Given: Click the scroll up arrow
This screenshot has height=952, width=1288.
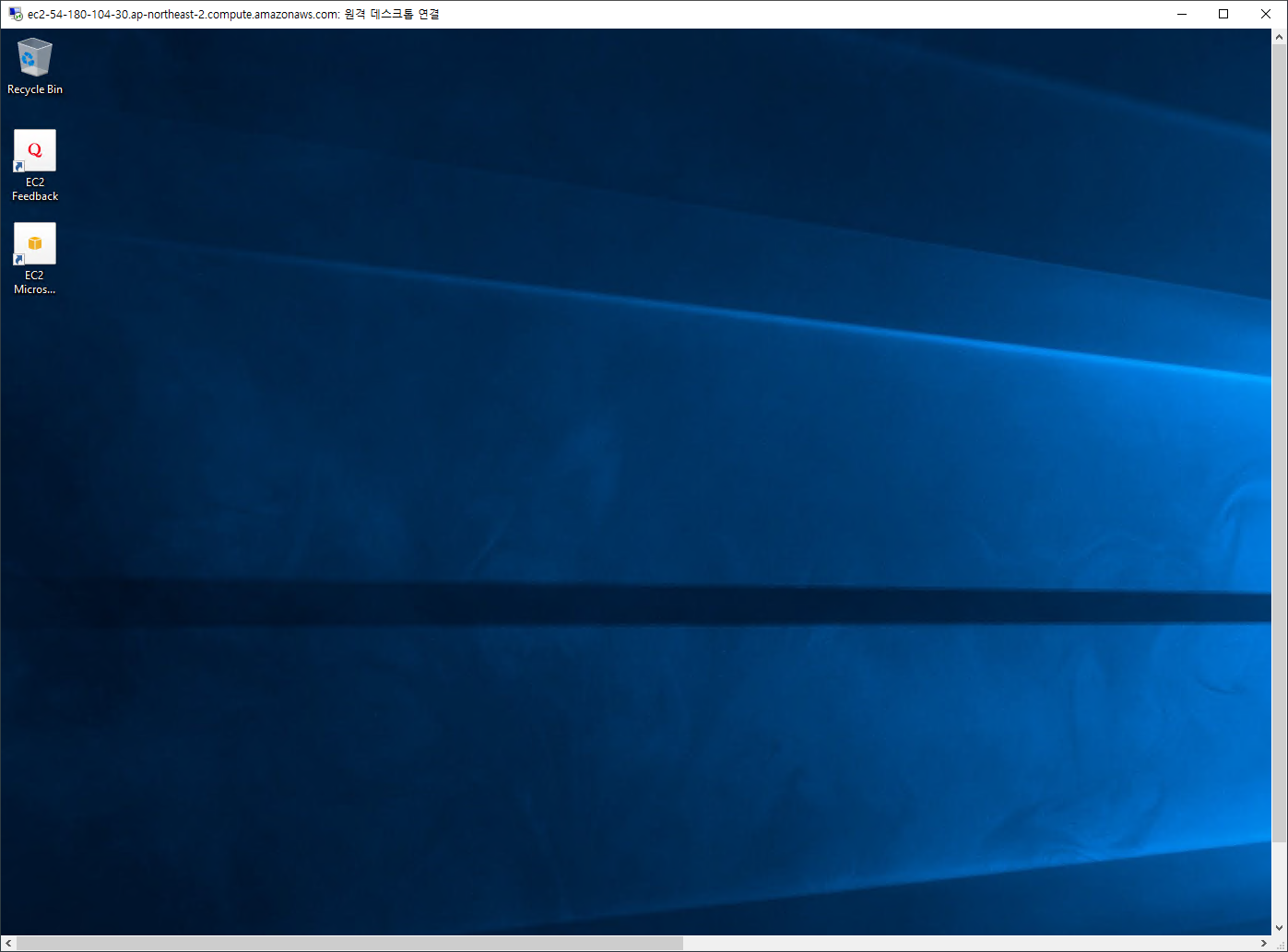Looking at the screenshot, I should [1279, 37].
